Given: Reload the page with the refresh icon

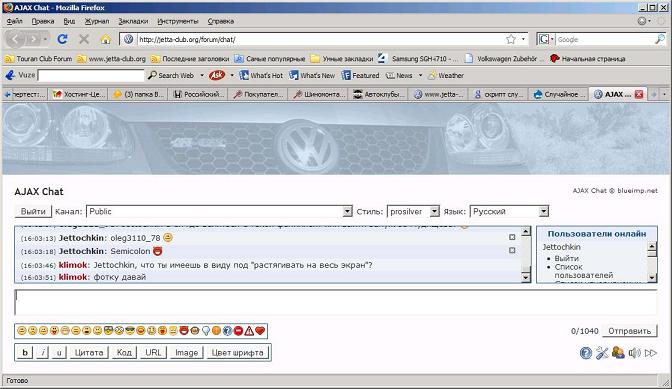Looking at the screenshot, I should (62, 39).
